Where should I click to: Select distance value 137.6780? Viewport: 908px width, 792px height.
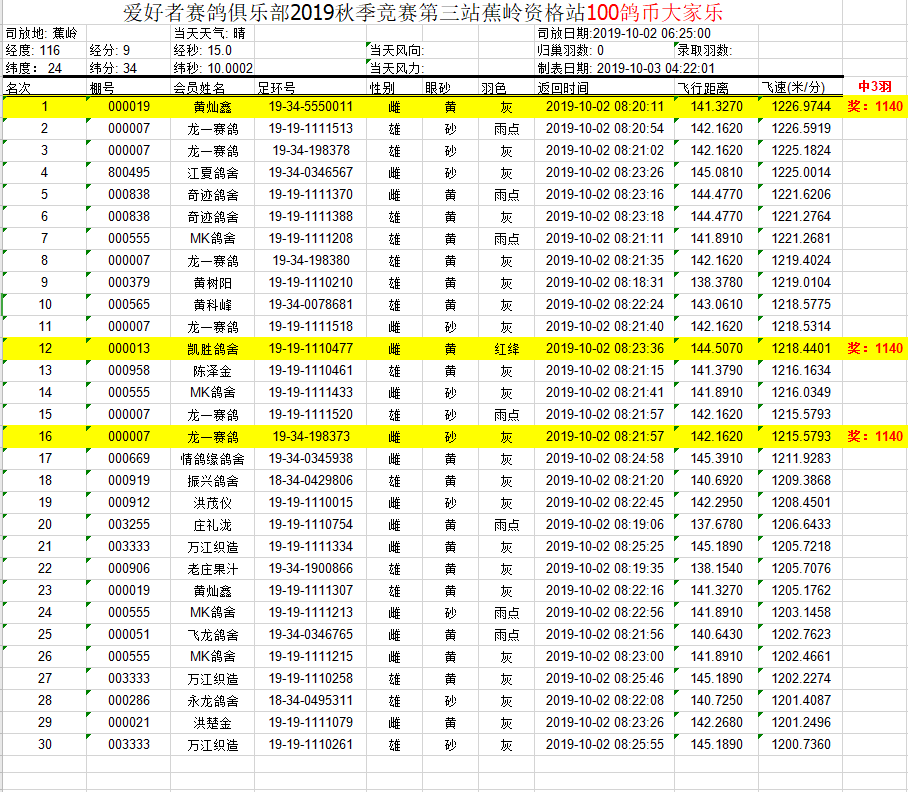(x=716, y=525)
